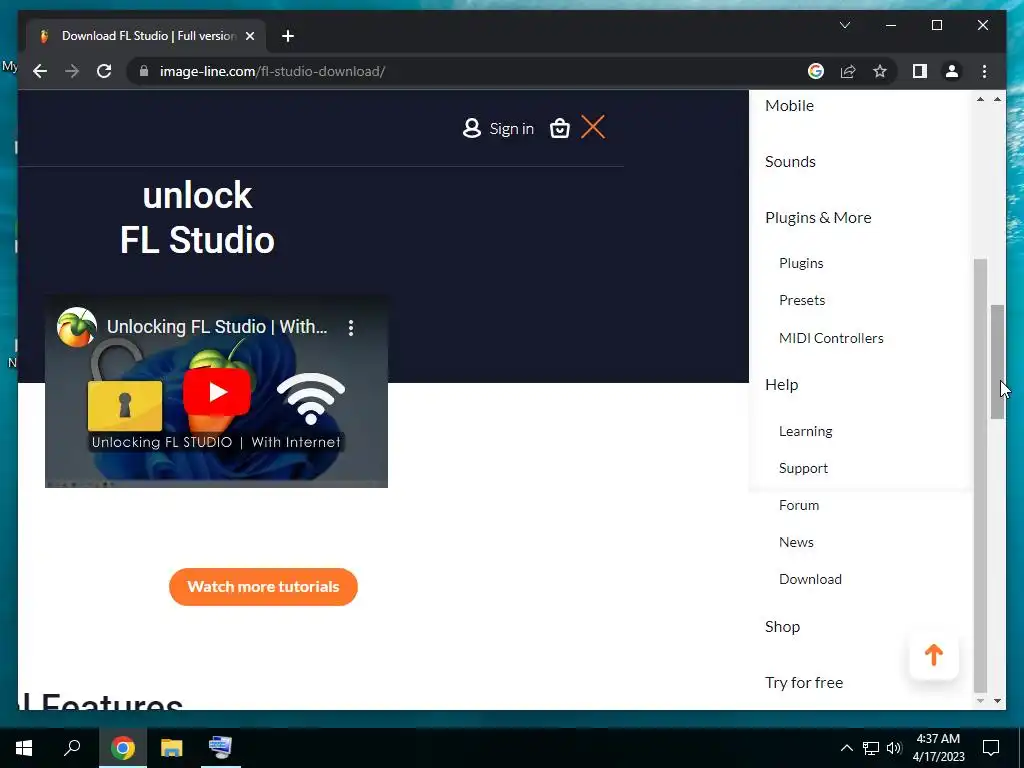The height and width of the screenshot is (768, 1024).
Task: Open the side panel icon
Action: [x=920, y=71]
